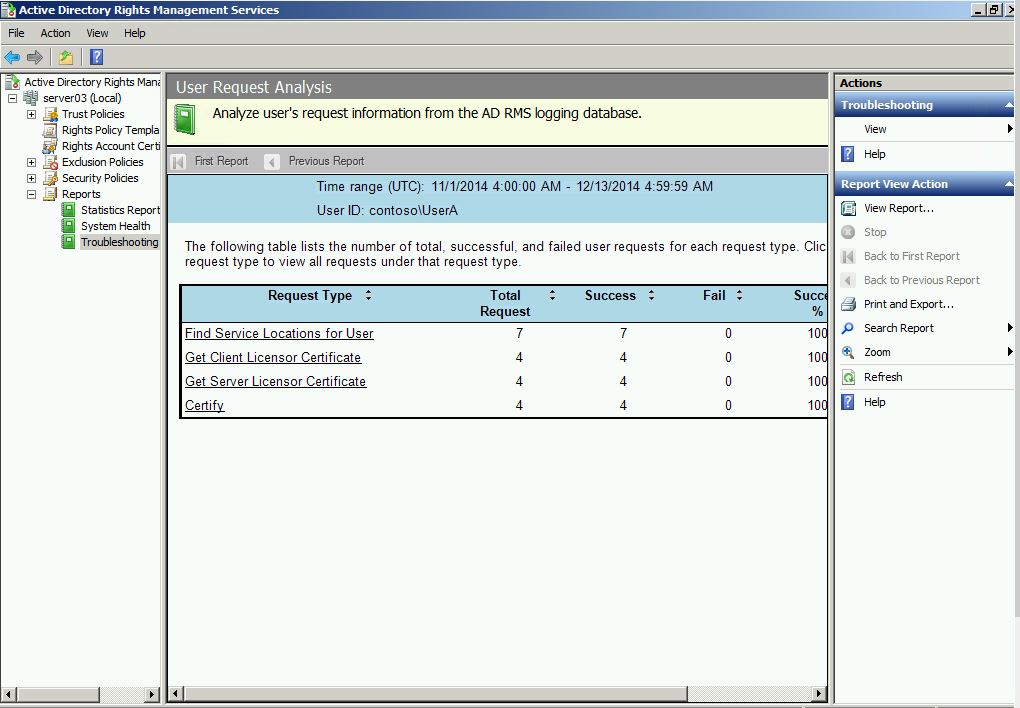This screenshot has height=708, width=1020.
Task: Click the Statistics Report green icon
Action: pos(68,210)
